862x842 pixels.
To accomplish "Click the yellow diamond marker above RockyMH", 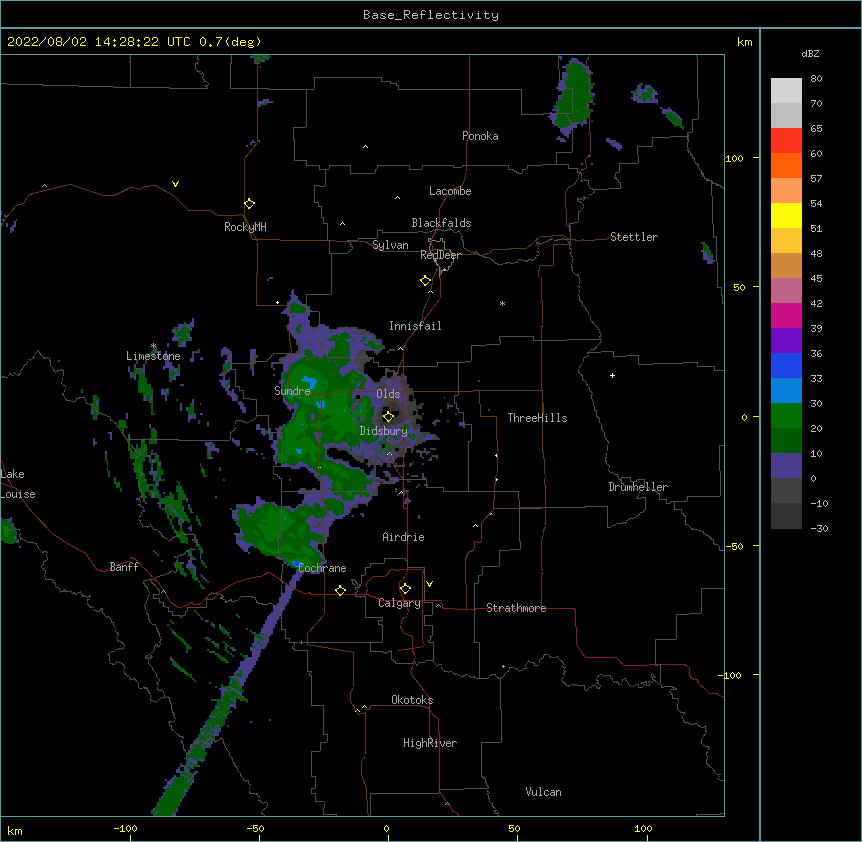I will click(x=250, y=204).
